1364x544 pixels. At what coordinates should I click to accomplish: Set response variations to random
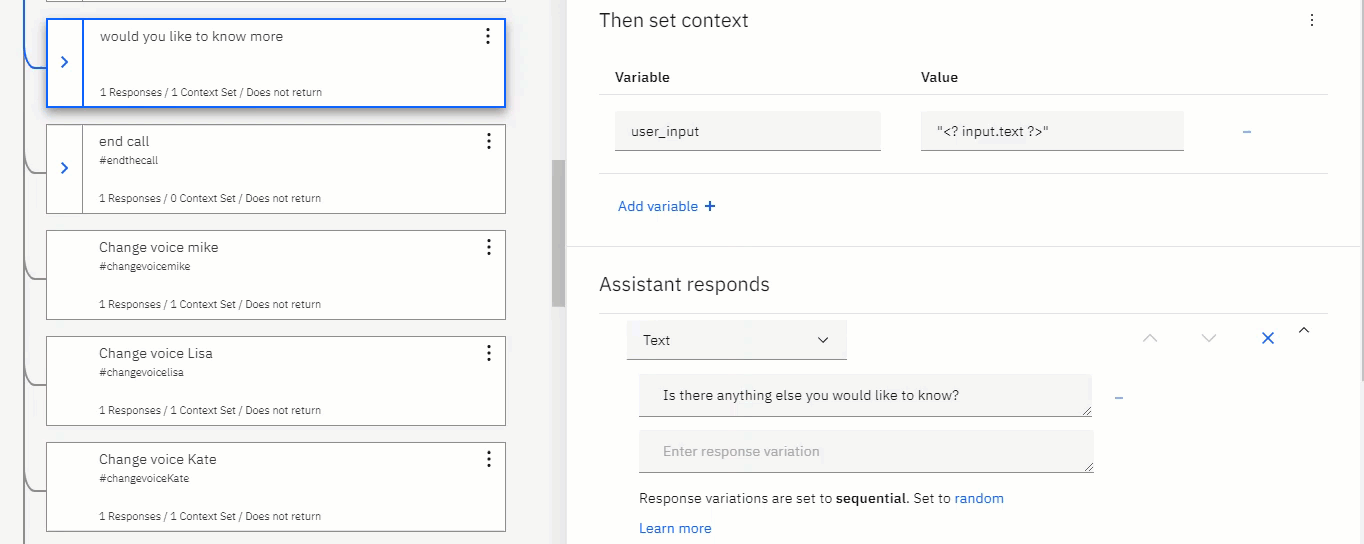point(978,498)
